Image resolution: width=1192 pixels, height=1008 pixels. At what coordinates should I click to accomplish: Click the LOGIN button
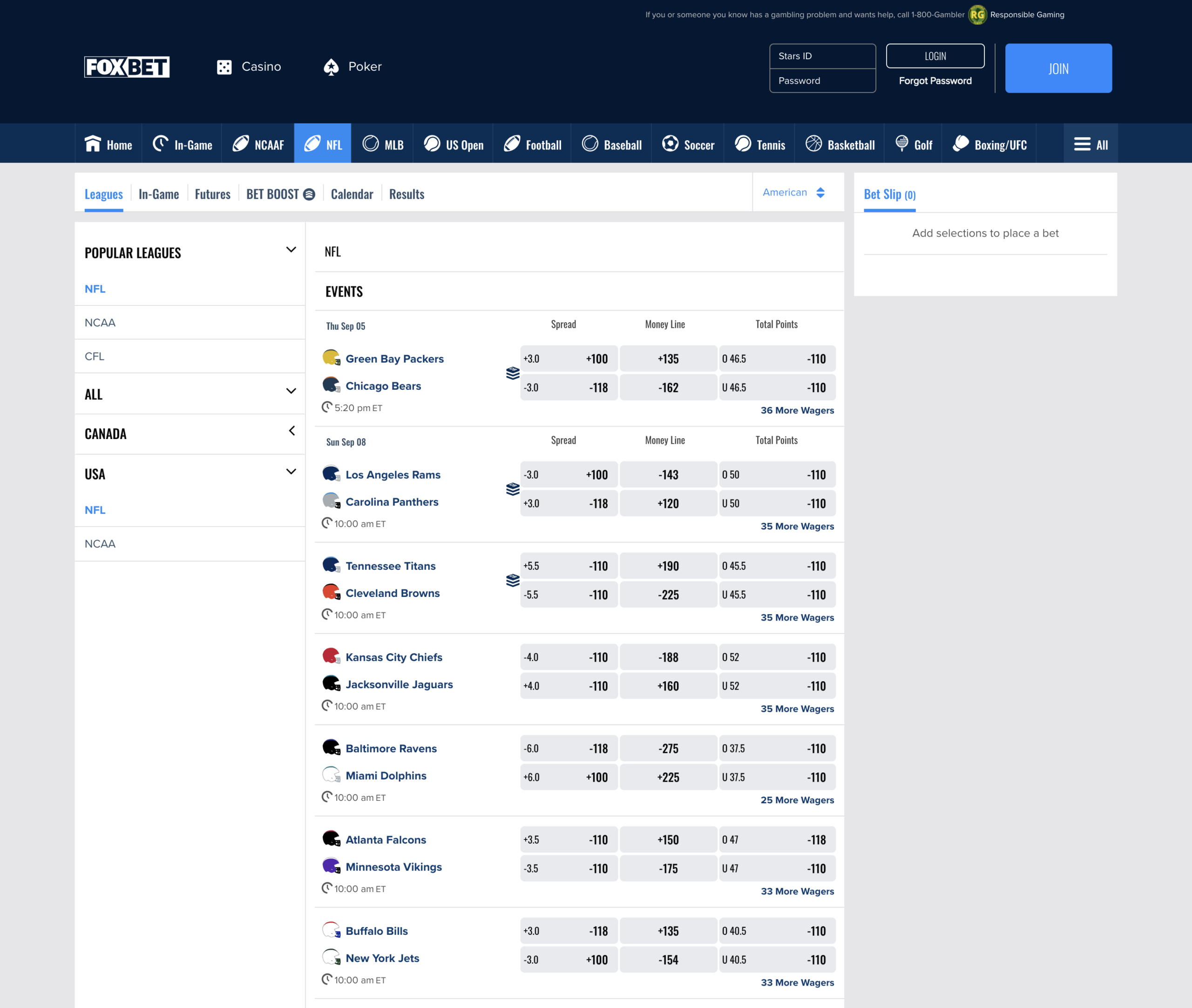935,56
